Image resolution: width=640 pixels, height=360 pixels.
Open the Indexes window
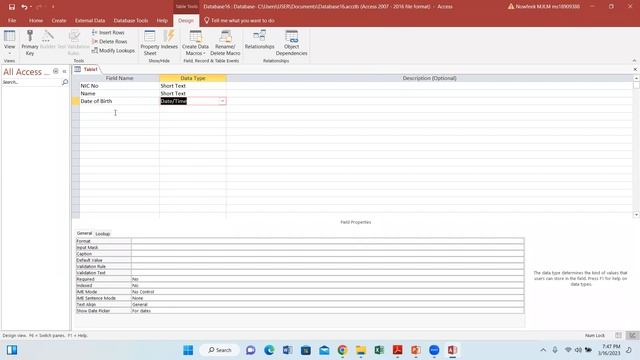[x=169, y=40]
